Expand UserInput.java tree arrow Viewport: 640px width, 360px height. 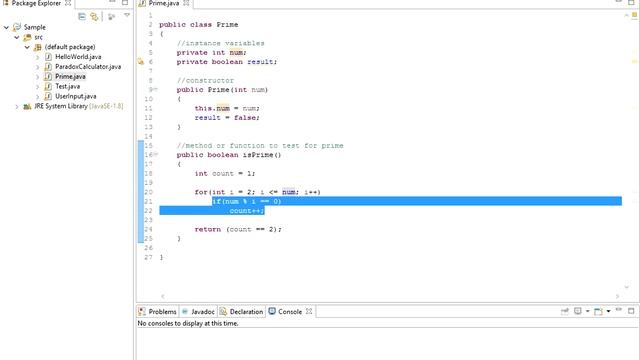tap(38, 97)
